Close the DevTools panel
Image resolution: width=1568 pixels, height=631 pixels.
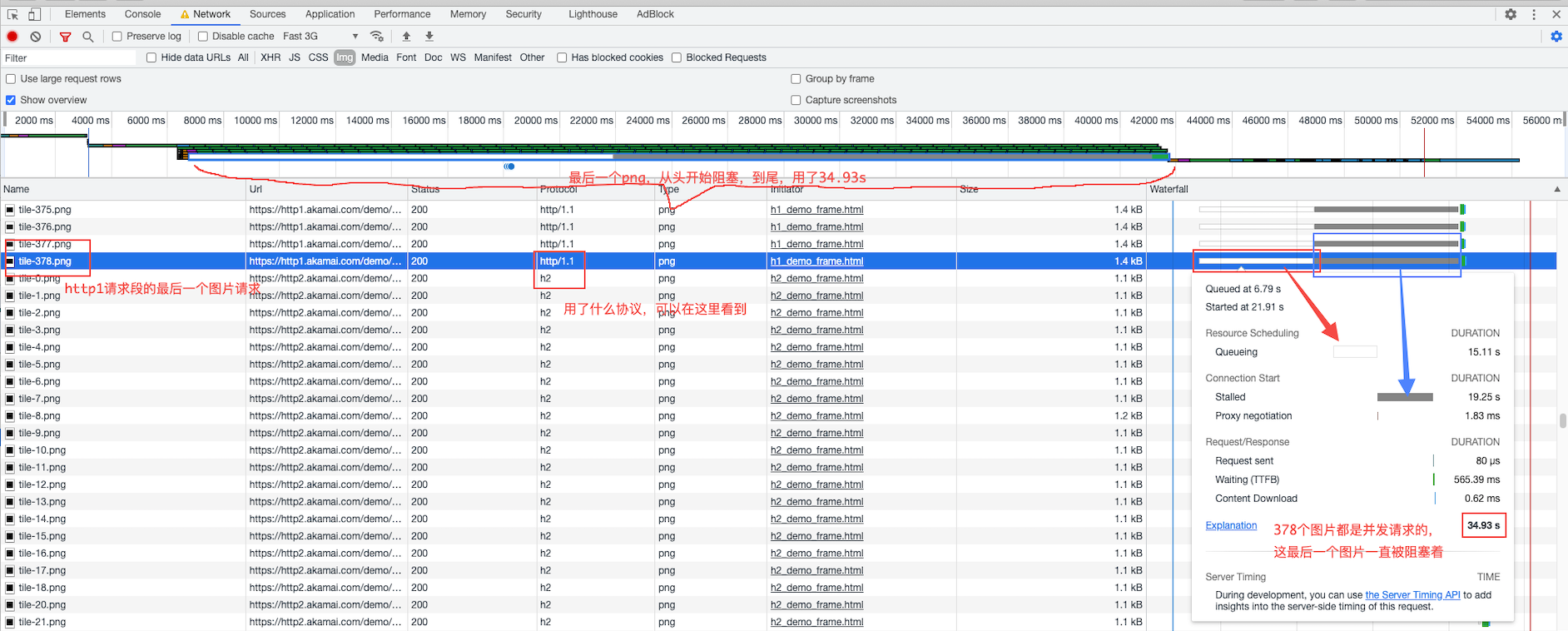coord(1556,14)
